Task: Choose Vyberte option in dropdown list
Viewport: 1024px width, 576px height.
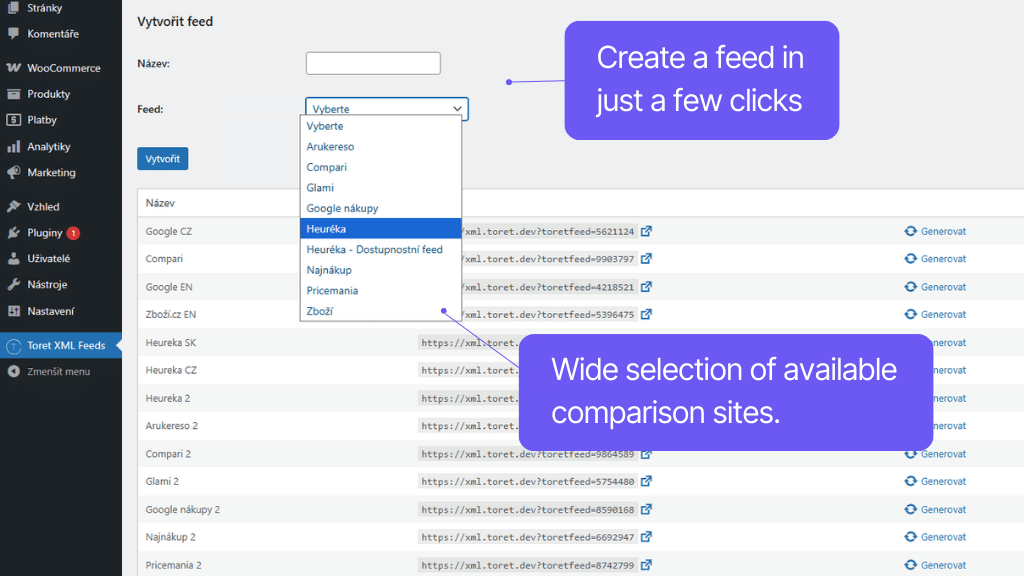Action: [381, 126]
